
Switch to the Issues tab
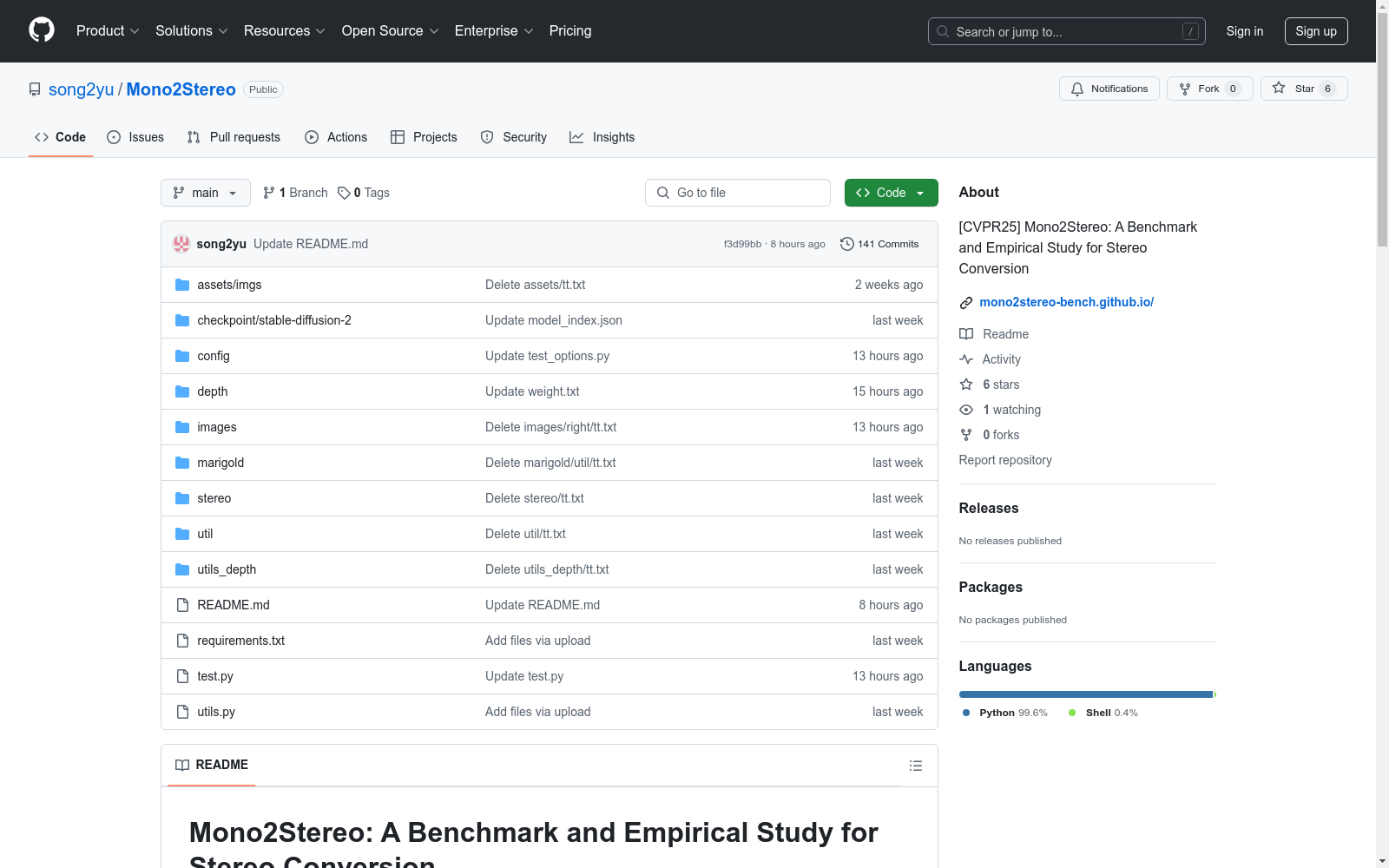[135, 137]
